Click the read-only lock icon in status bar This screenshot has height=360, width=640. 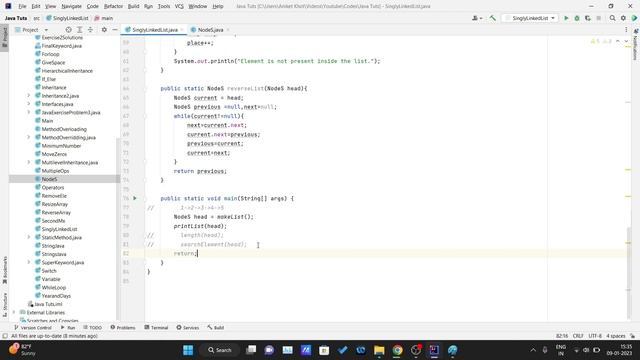pyautogui.click(x=632, y=336)
